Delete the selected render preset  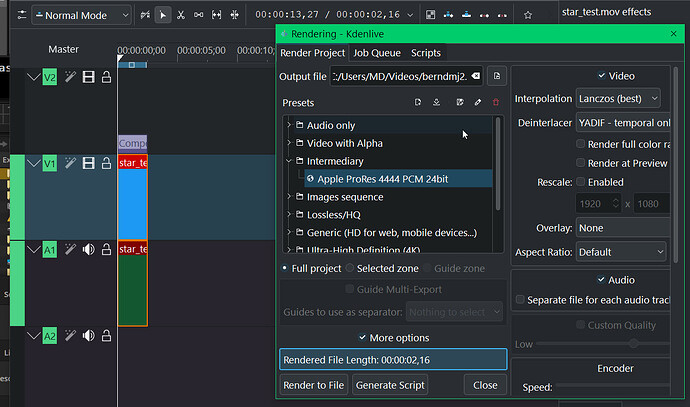[x=496, y=102]
